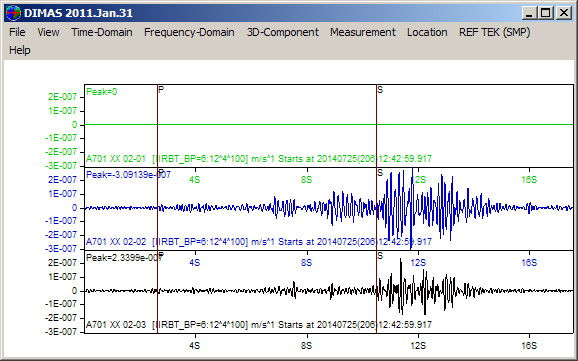This screenshot has width=578, height=361.
Task: Open the File menu
Action: 17,32
